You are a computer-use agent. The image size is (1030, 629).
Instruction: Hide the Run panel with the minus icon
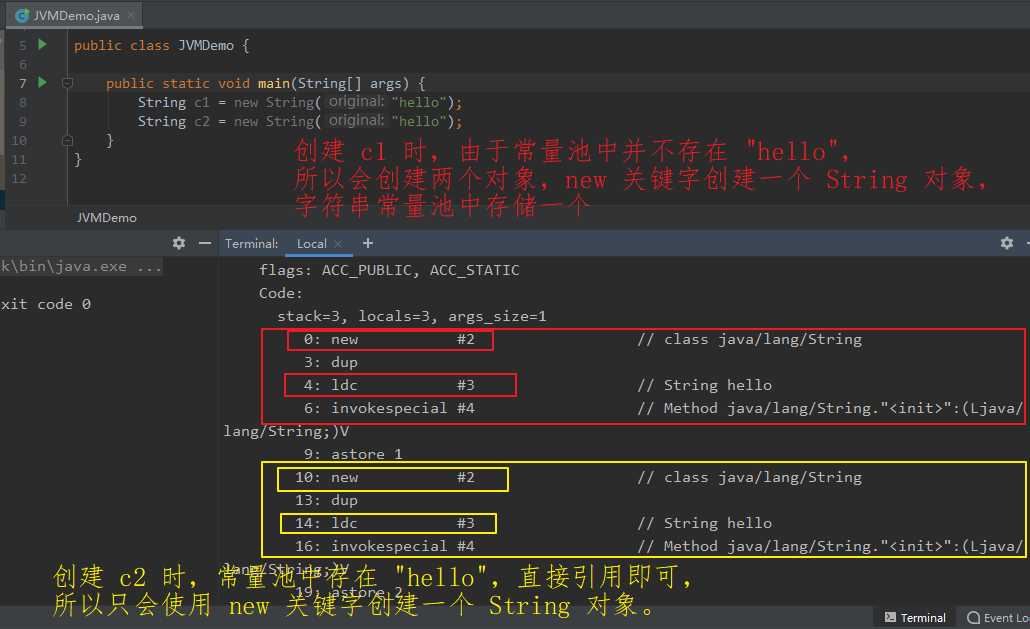[205, 243]
